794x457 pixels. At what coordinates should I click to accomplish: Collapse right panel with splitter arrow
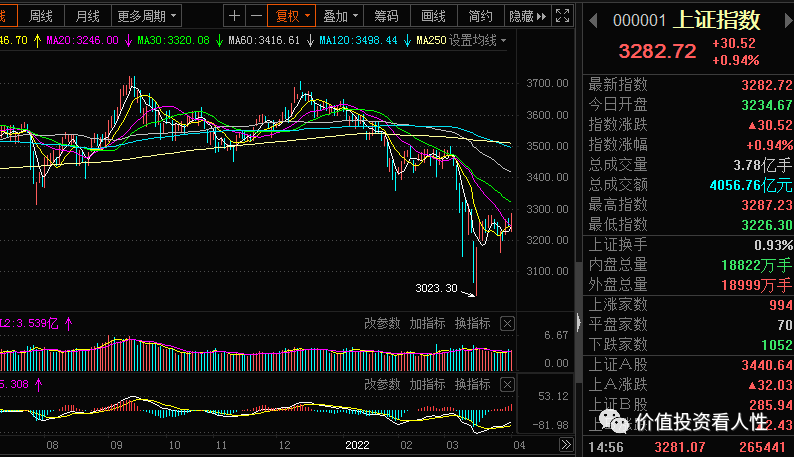coord(578,322)
